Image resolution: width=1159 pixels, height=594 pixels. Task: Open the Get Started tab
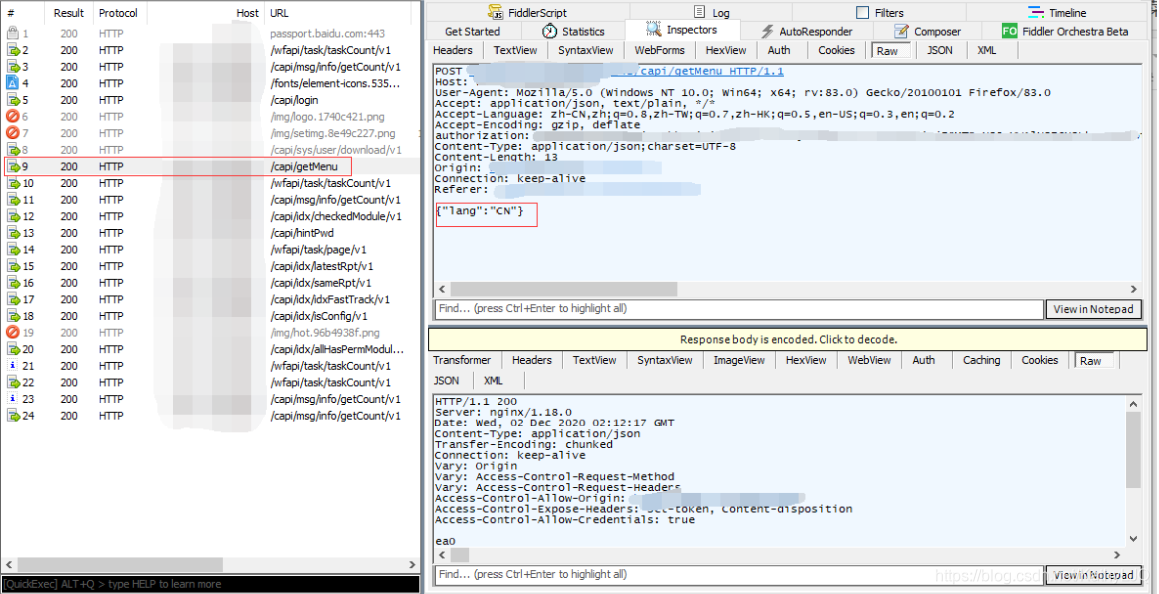click(472, 32)
